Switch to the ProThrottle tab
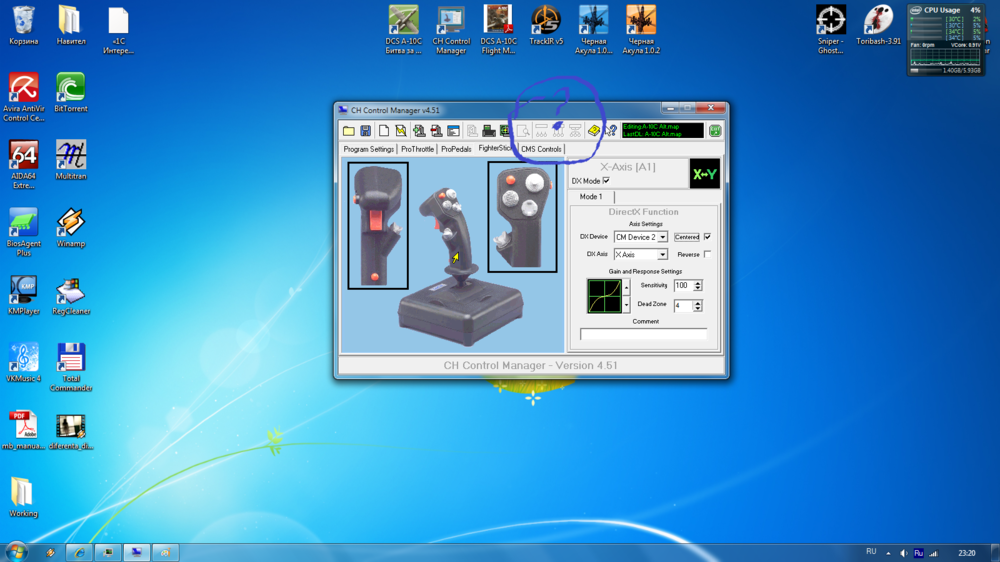The height and width of the screenshot is (562, 1000). pyautogui.click(x=418, y=149)
